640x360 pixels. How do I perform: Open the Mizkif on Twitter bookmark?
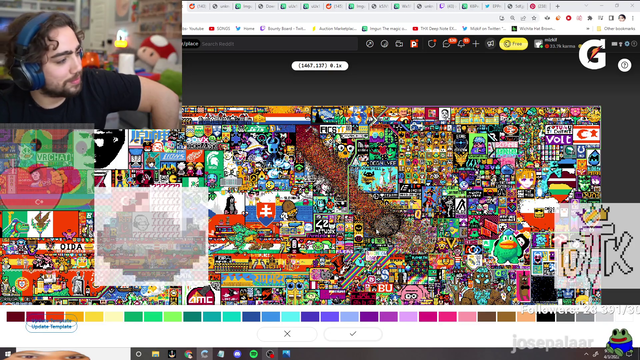[x=484, y=29]
